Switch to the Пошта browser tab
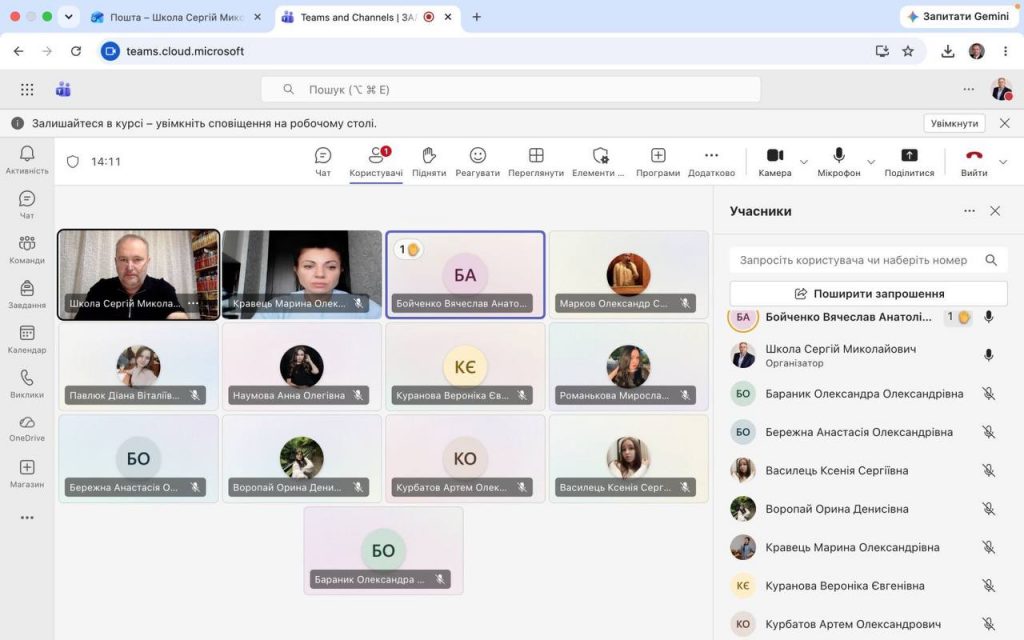This screenshot has height=640, width=1024. click(x=177, y=18)
